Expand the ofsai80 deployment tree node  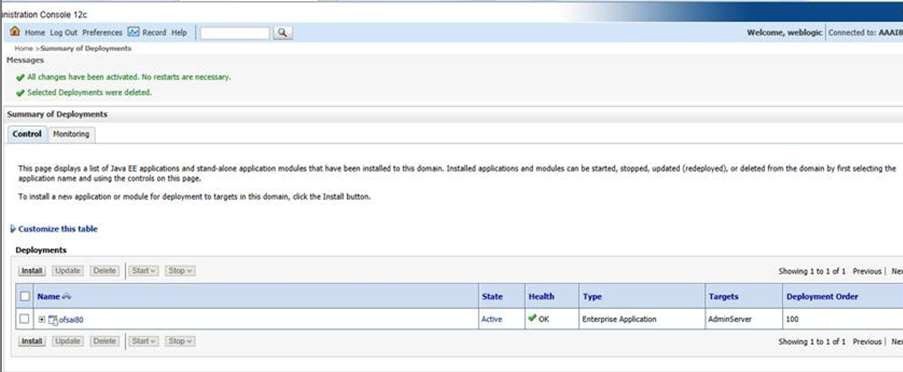(x=42, y=319)
